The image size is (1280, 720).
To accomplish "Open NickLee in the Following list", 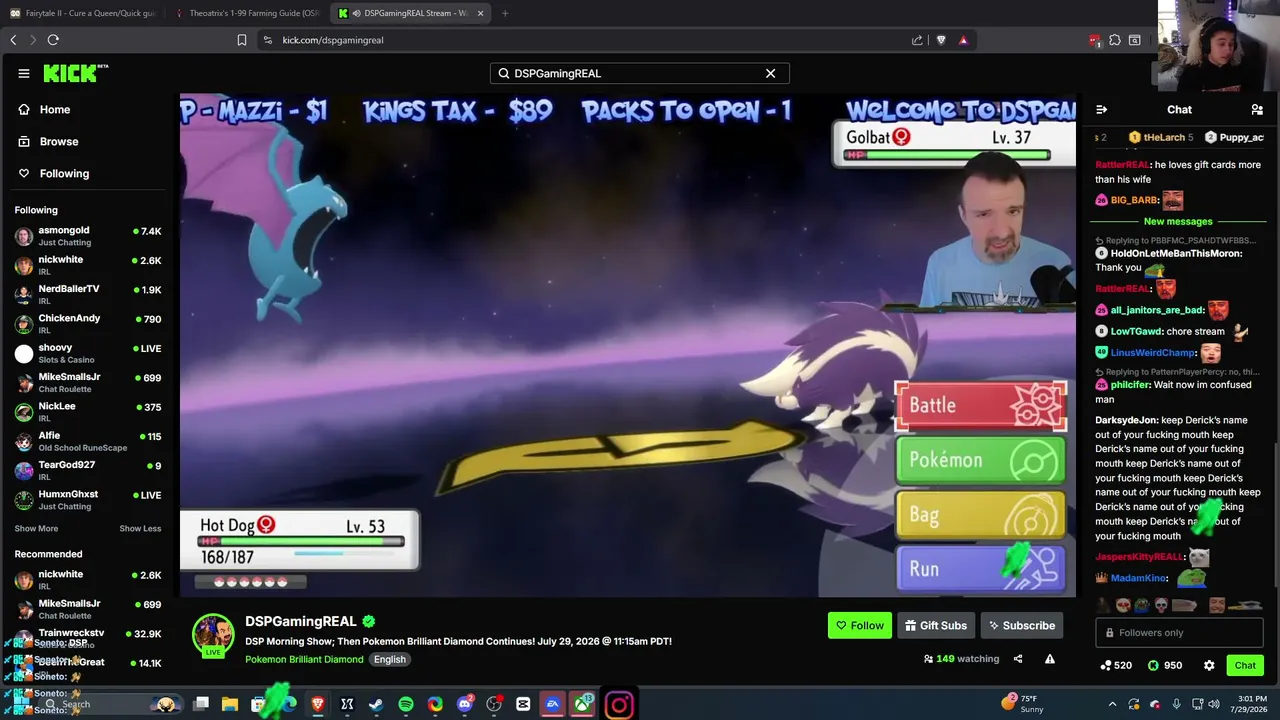I will pyautogui.click(x=88, y=411).
